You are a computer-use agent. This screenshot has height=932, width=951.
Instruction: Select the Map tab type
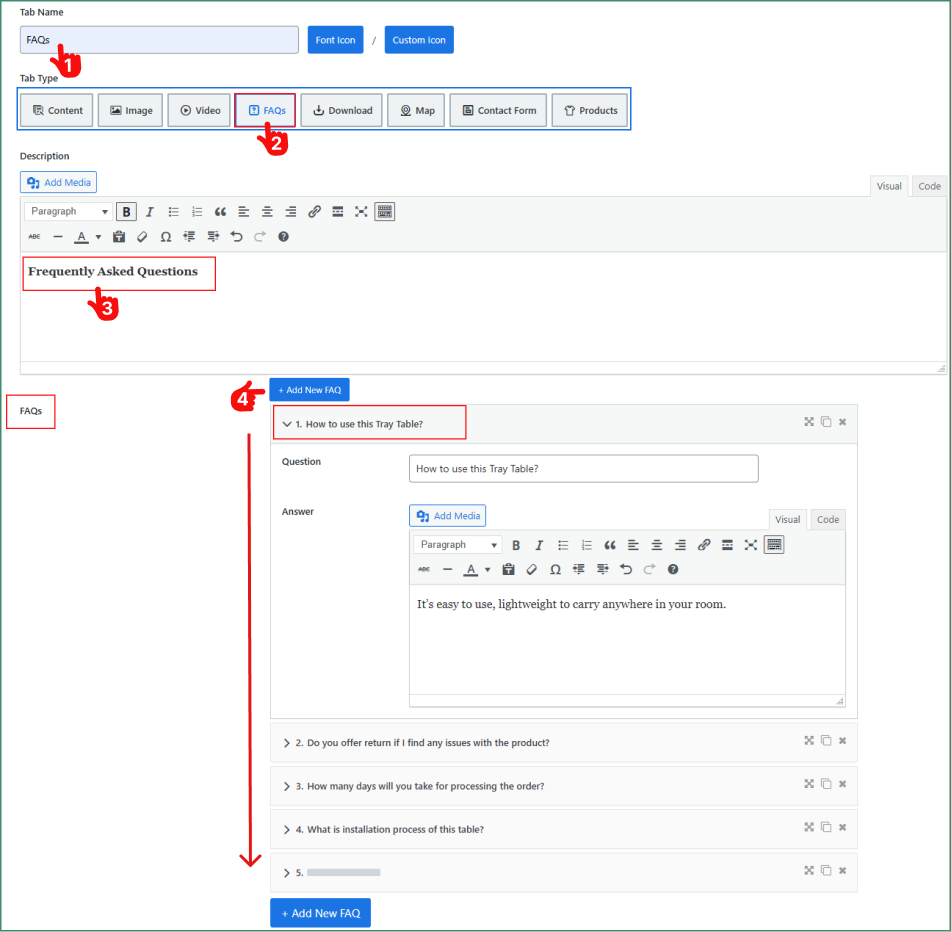click(x=417, y=110)
